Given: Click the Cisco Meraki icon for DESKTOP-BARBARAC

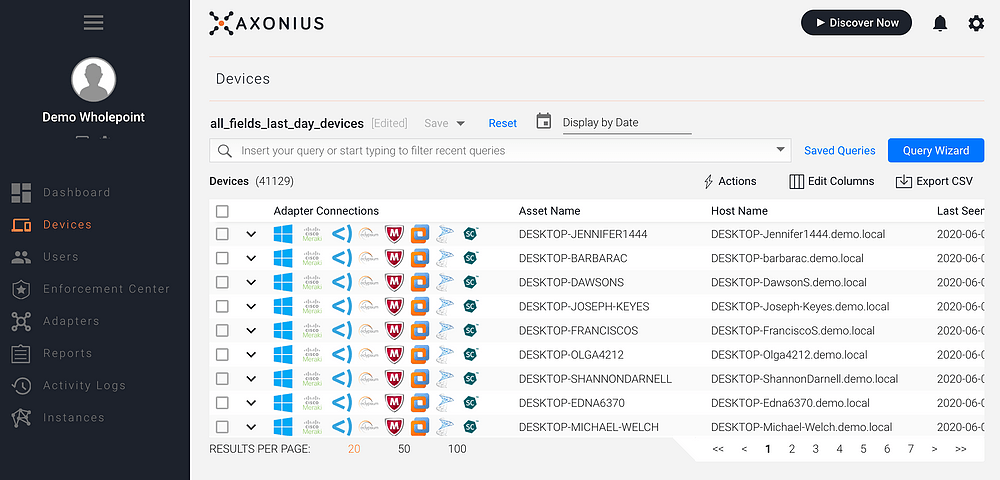Looking at the screenshot, I should pos(312,258).
